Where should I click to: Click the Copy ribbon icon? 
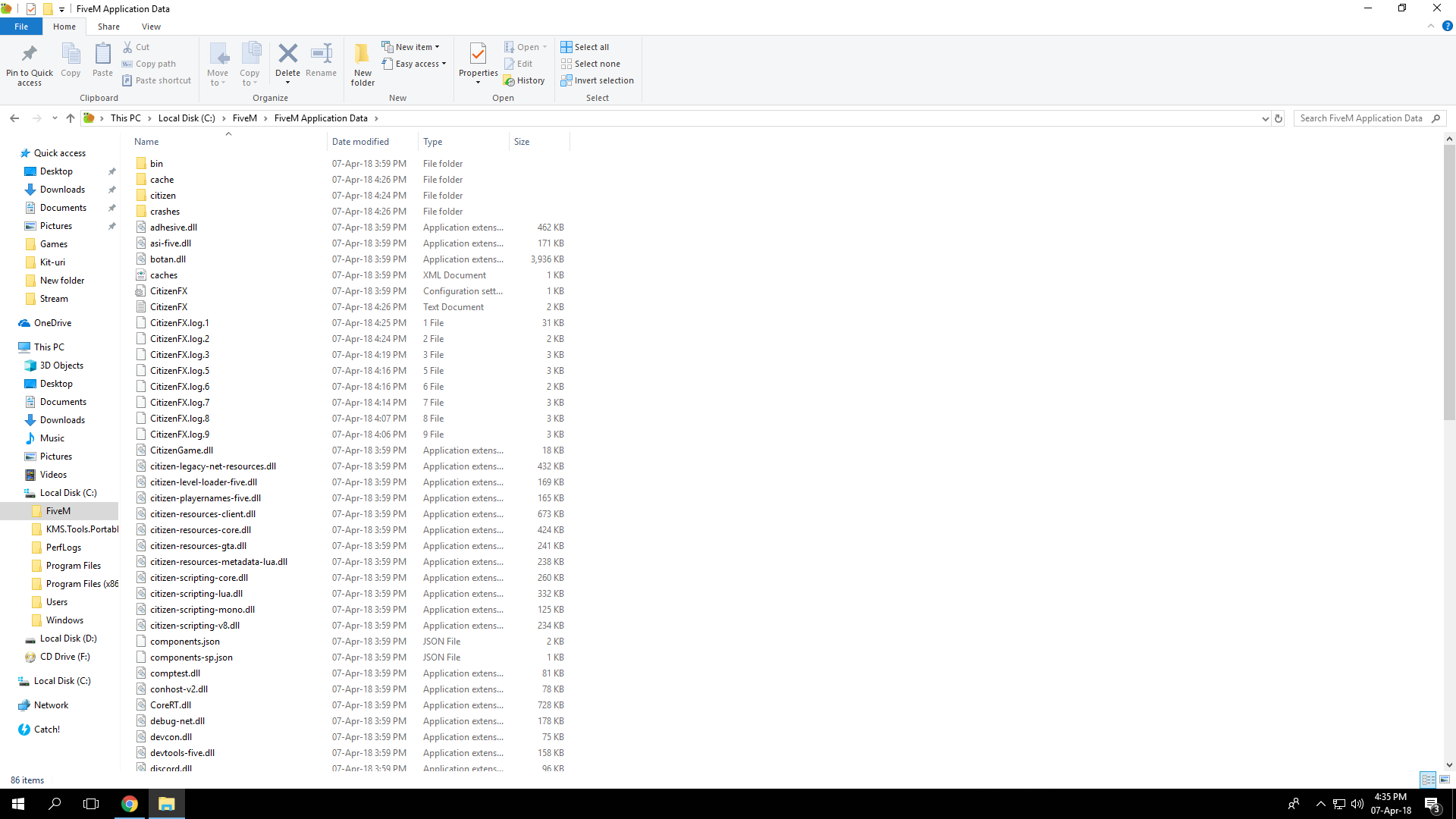[71, 54]
